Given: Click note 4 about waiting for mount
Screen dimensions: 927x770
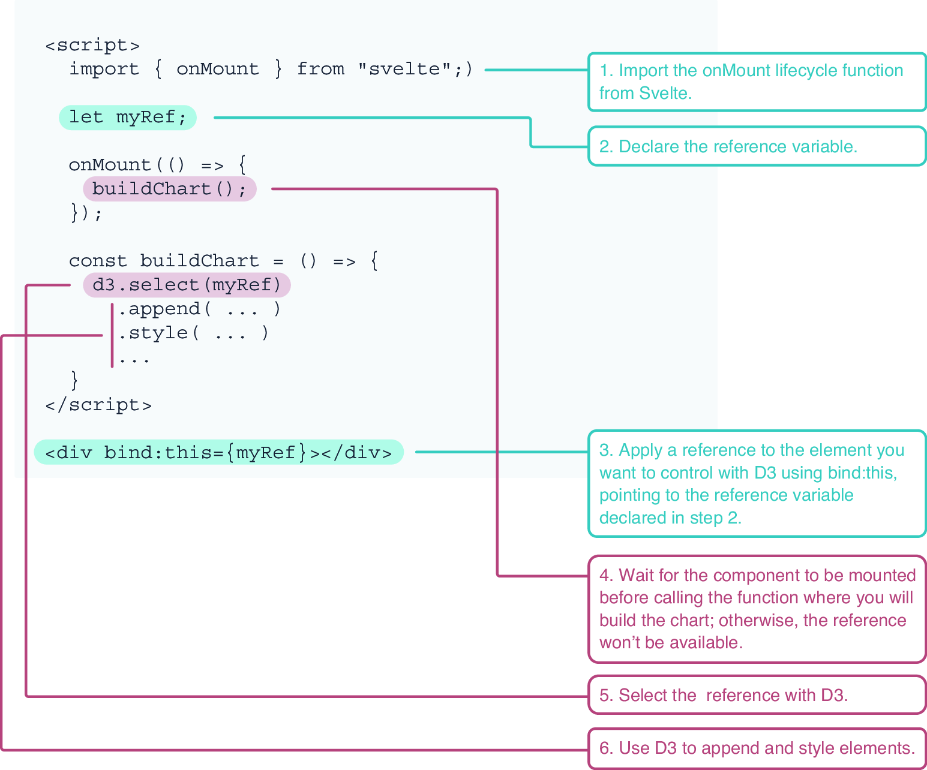Looking at the screenshot, I should pyautogui.click(x=757, y=609).
